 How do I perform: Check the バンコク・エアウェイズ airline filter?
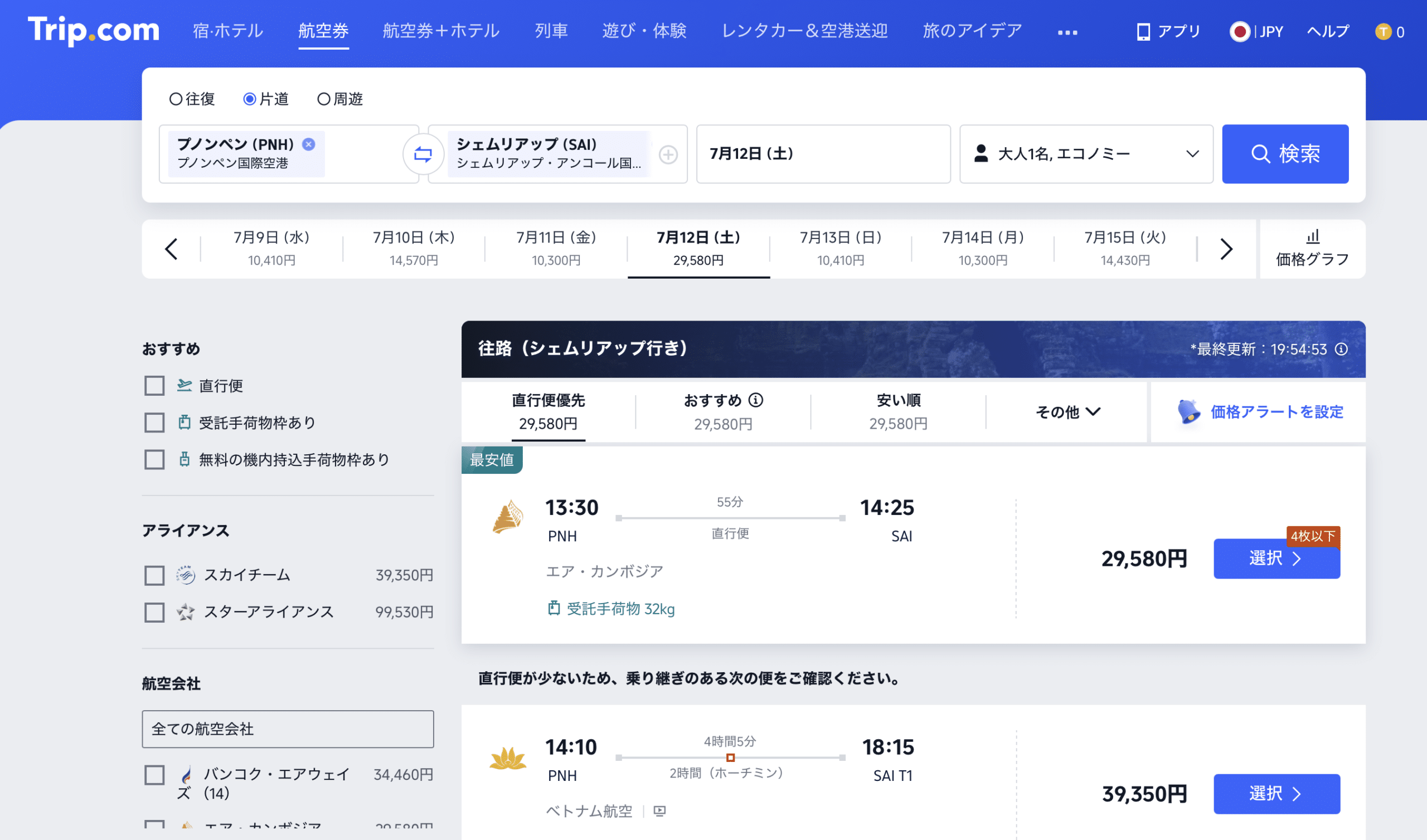click(x=154, y=775)
